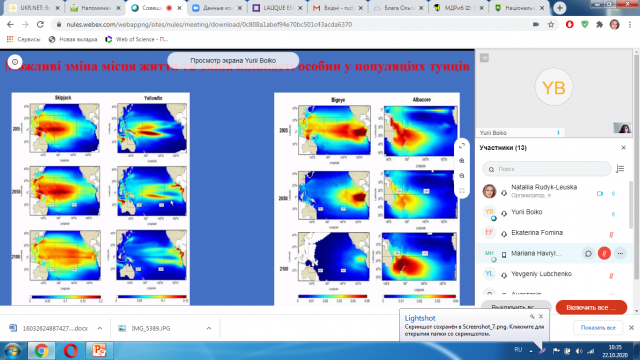640x360 pixels.
Task: Click Показать все downloads button
Action: pyautogui.click(x=598, y=328)
